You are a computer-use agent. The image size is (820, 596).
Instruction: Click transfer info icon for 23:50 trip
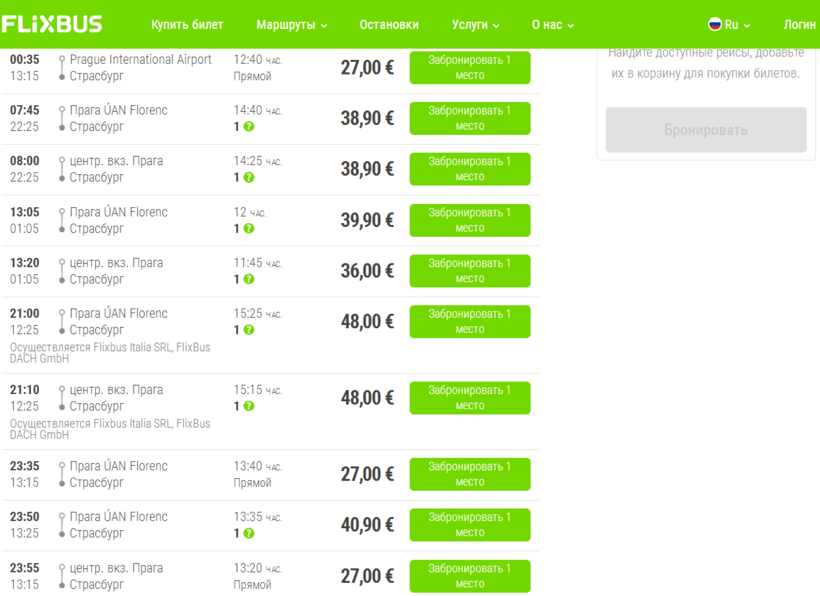[x=249, y=534]
